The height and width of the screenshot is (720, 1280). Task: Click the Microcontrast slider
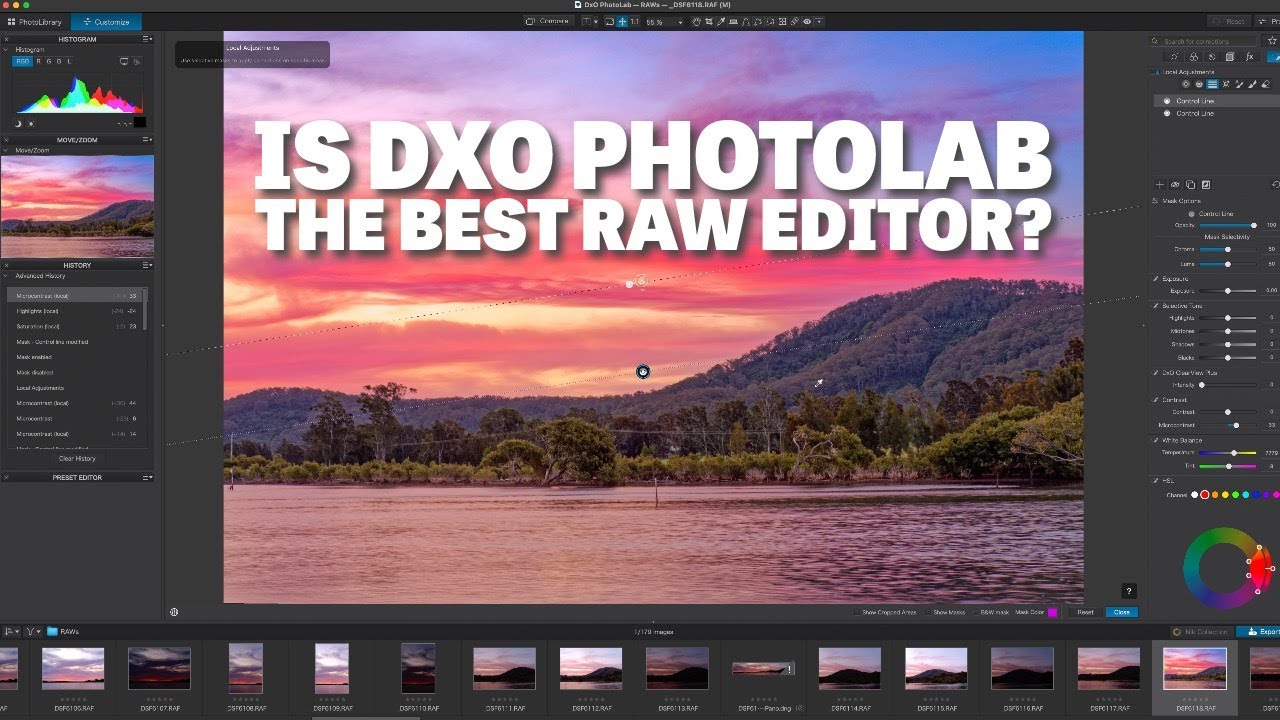click(1228, 425)
